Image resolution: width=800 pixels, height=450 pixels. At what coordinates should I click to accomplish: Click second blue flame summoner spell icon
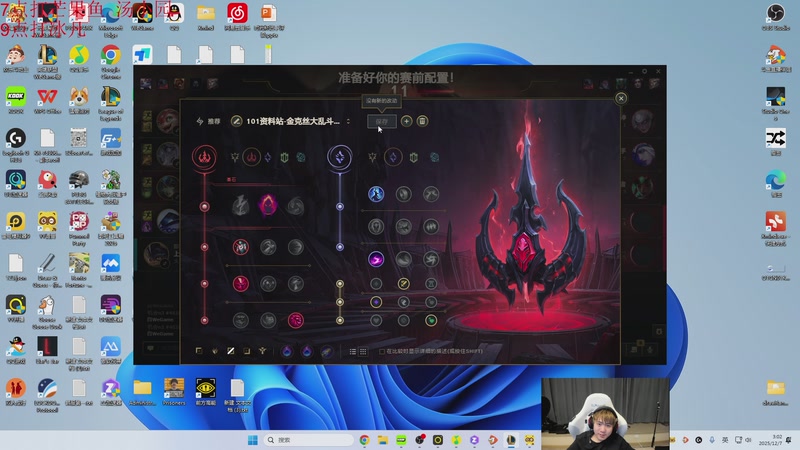(307, 351)
